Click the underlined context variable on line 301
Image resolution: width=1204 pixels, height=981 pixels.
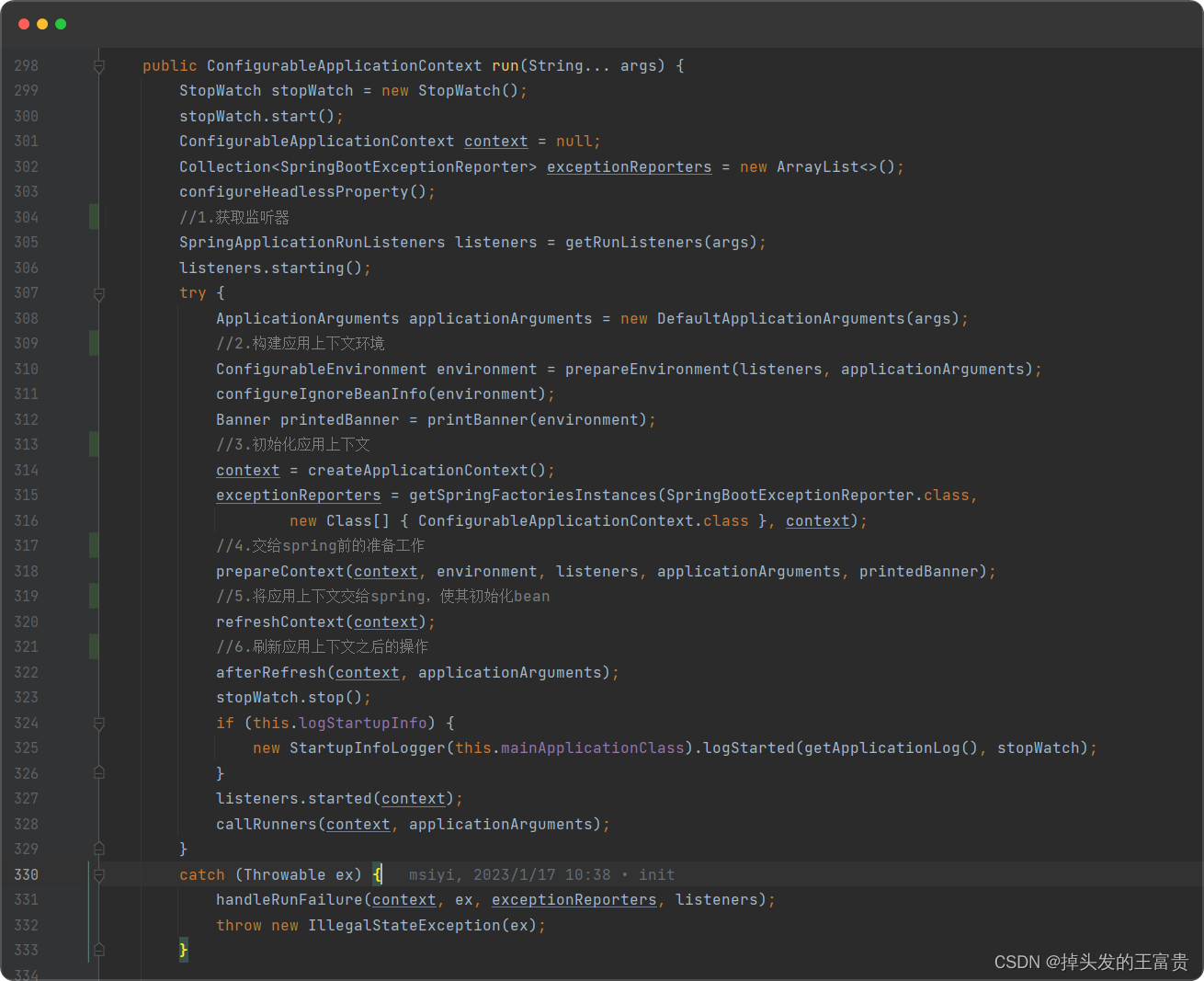pyautogui.click(x=496, y=142)
